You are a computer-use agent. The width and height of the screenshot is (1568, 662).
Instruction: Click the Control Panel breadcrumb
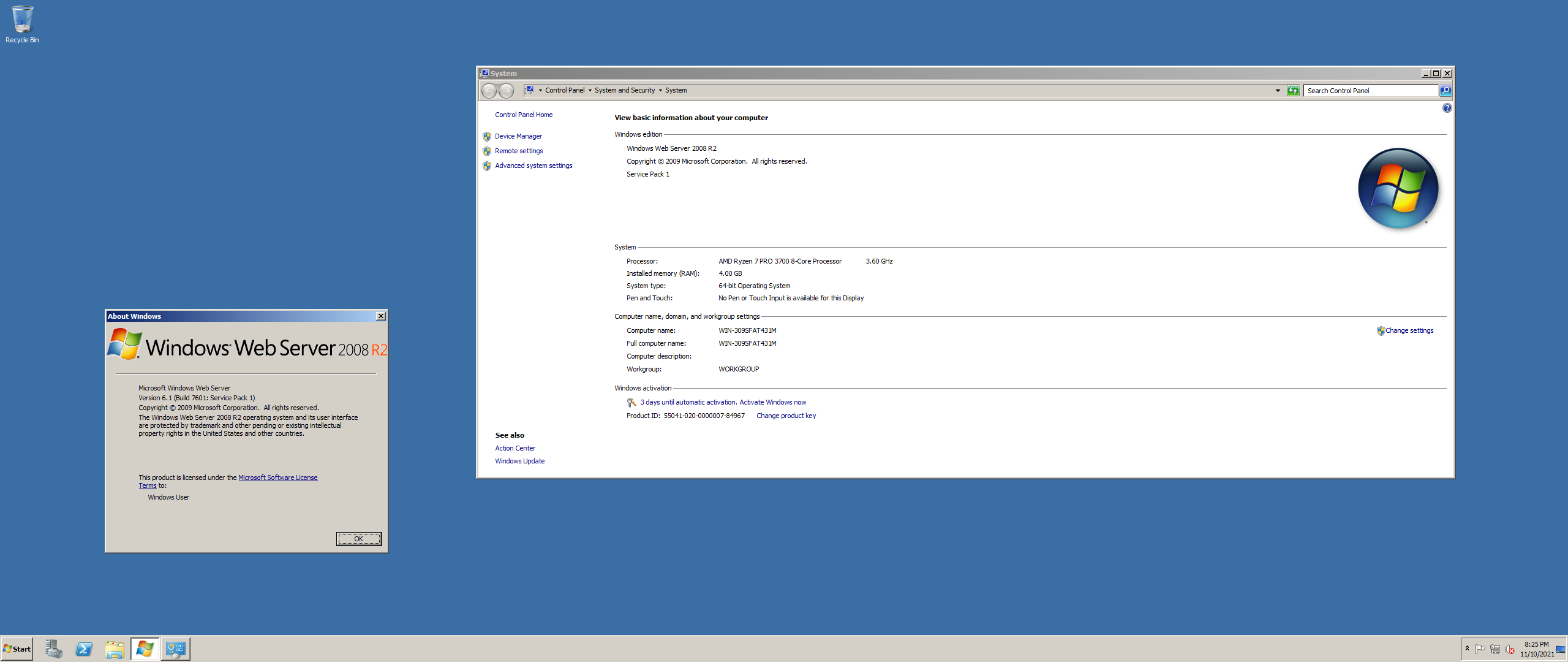click(565, 91)
